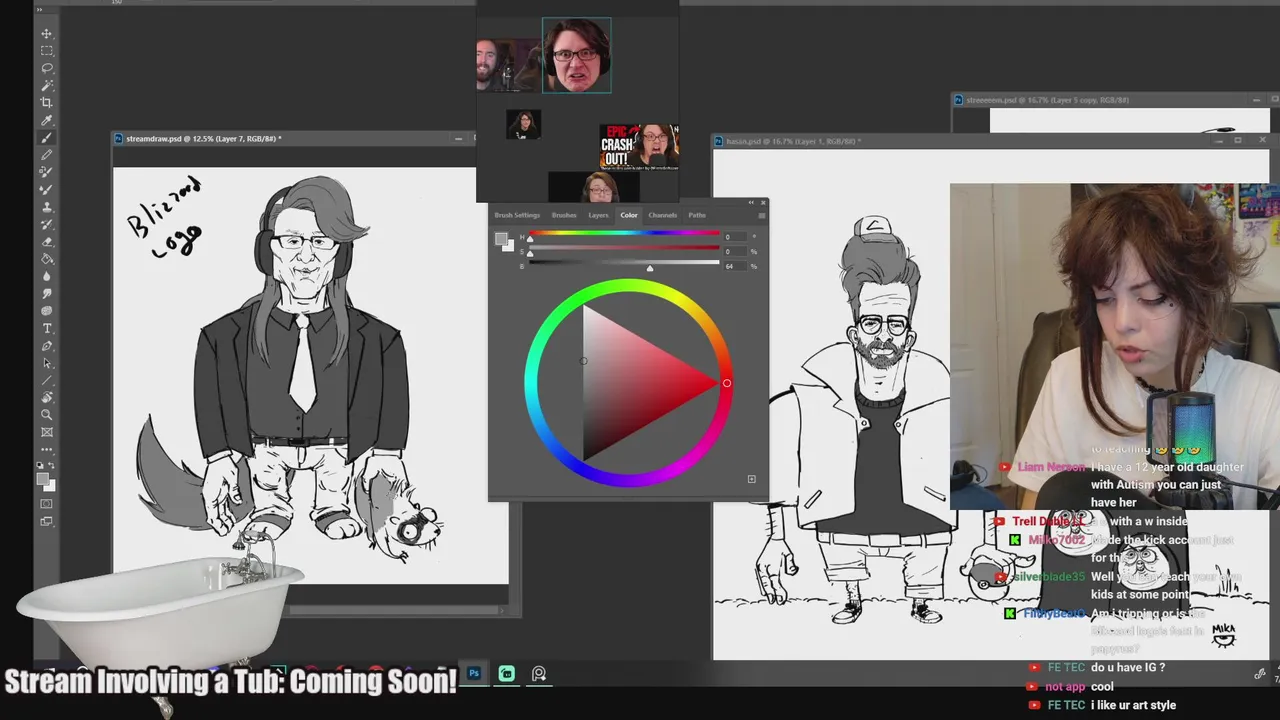The image size is (1280, 720).
Task: Select the Crop tool
Action: pyautogui.click(x=47, y=102)
